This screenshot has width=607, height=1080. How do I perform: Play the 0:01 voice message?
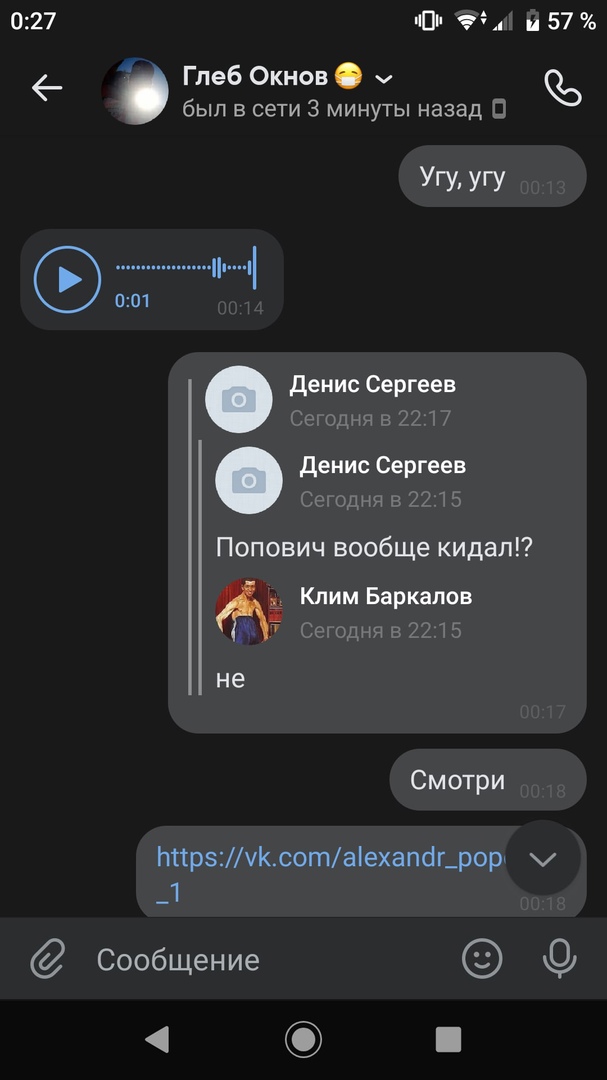[68, 280]
